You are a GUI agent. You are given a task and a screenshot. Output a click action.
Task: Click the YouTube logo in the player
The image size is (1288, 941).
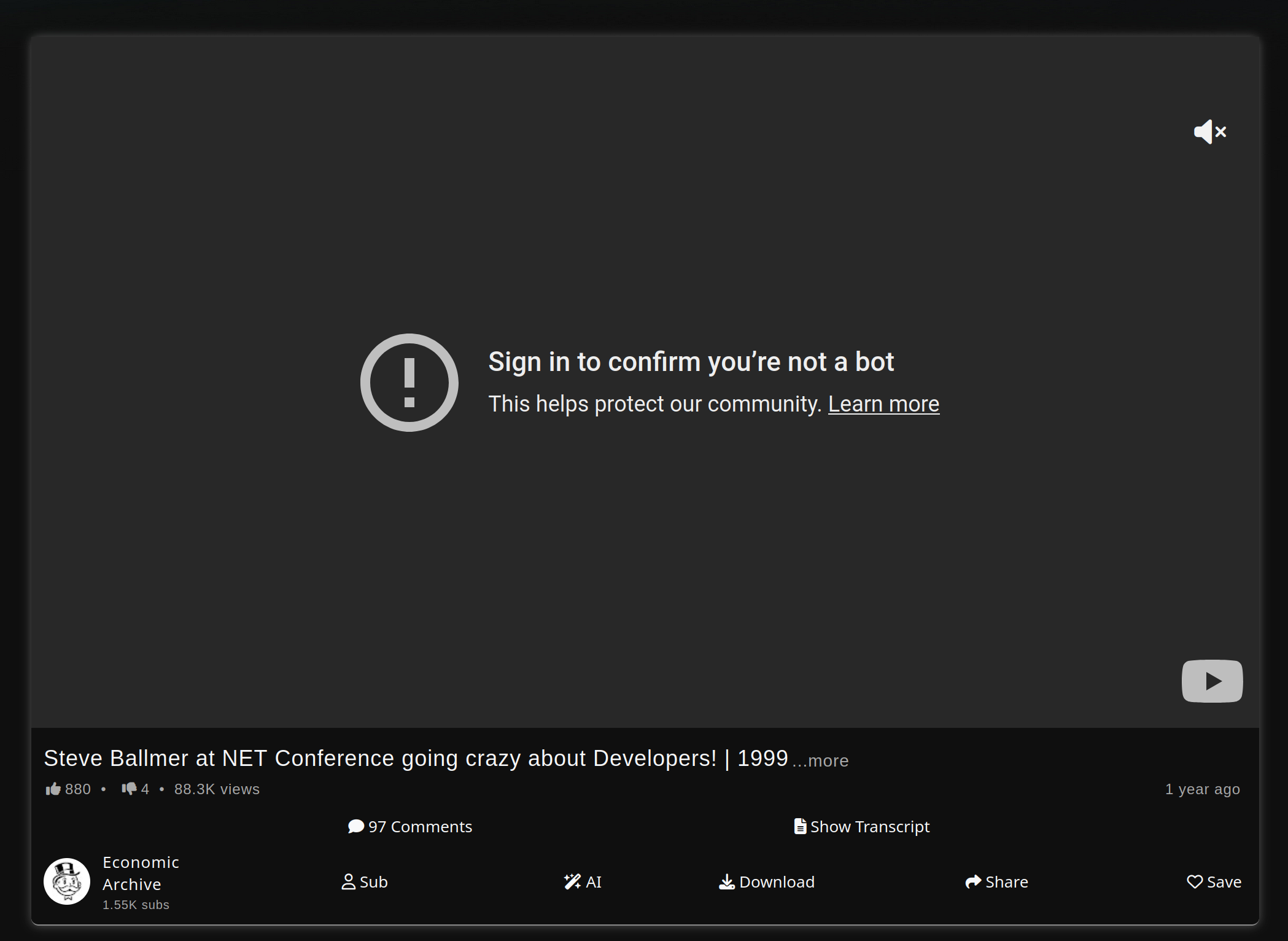1212,681
